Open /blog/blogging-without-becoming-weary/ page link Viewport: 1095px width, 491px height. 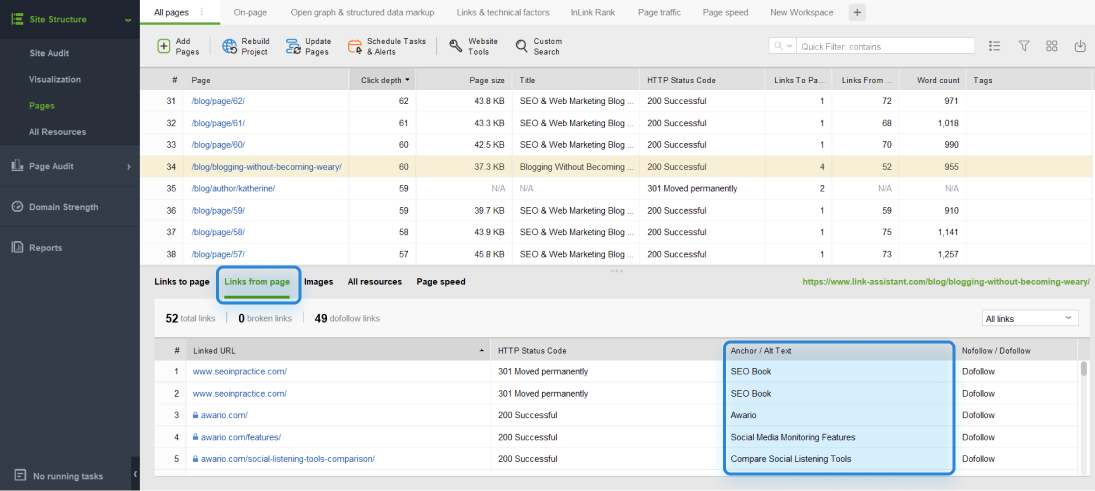pyautogui.click(x=266, y=167)
